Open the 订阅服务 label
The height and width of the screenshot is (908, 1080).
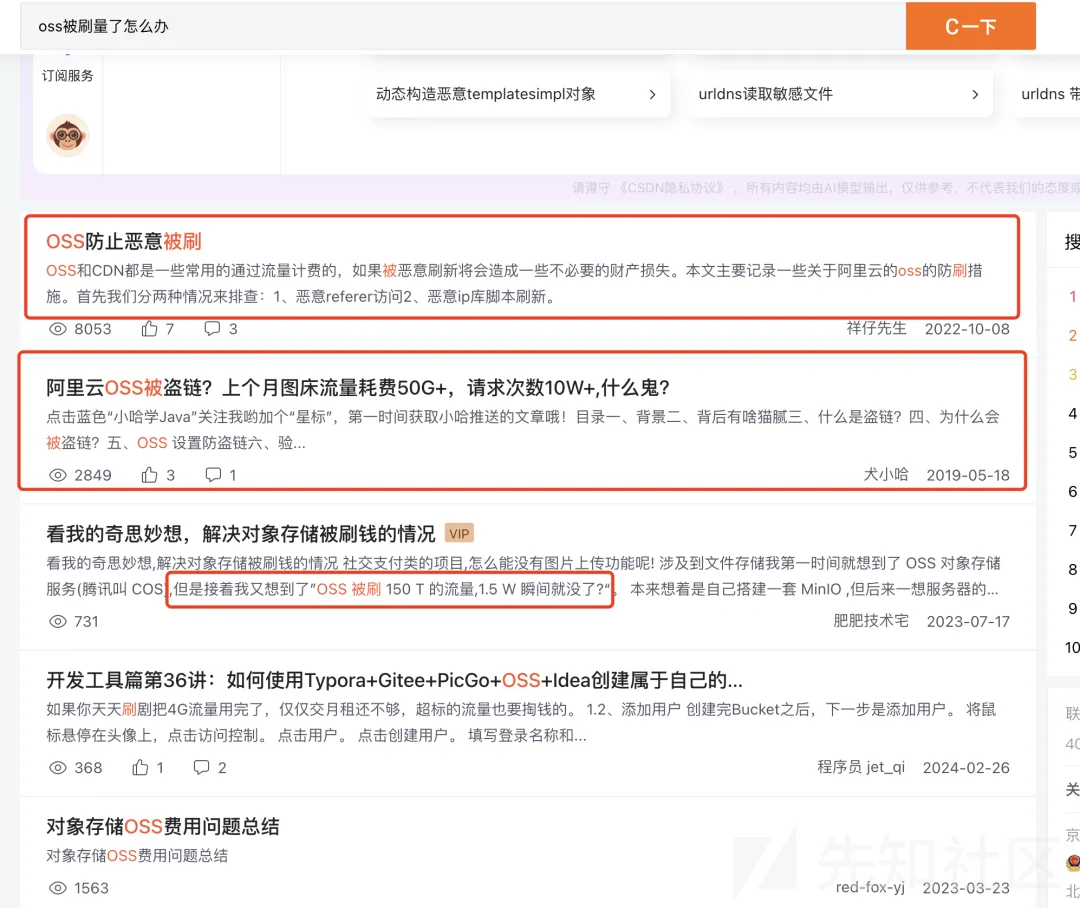[68, 76]
